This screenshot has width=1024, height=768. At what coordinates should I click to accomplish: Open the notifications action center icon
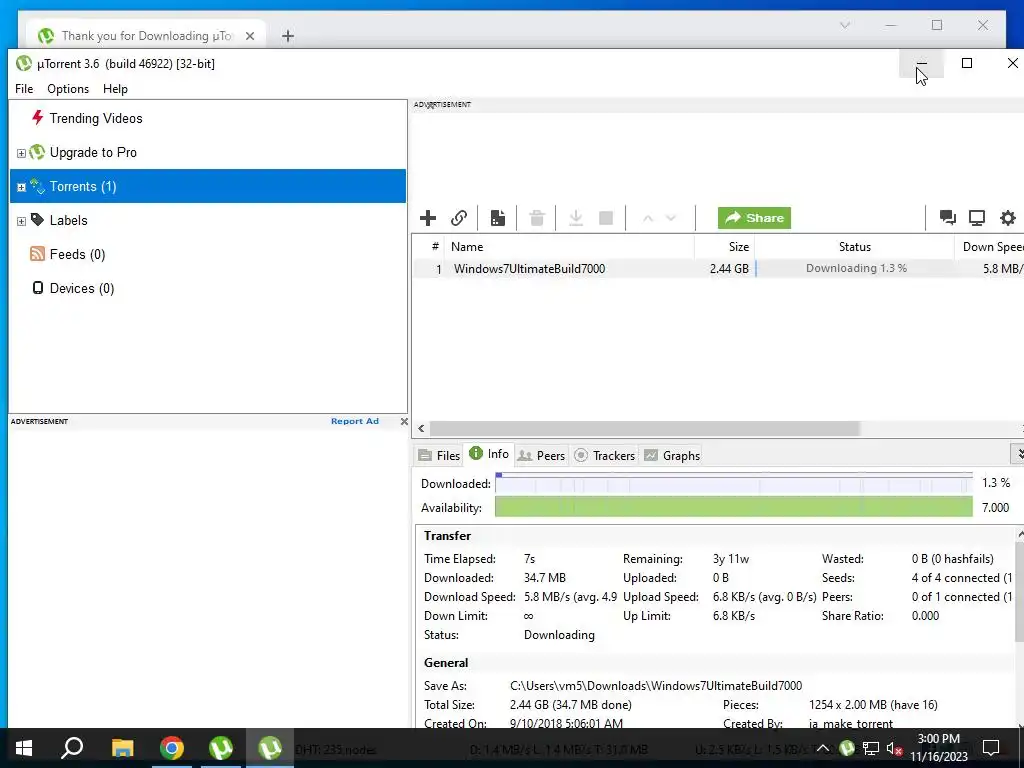991,748
